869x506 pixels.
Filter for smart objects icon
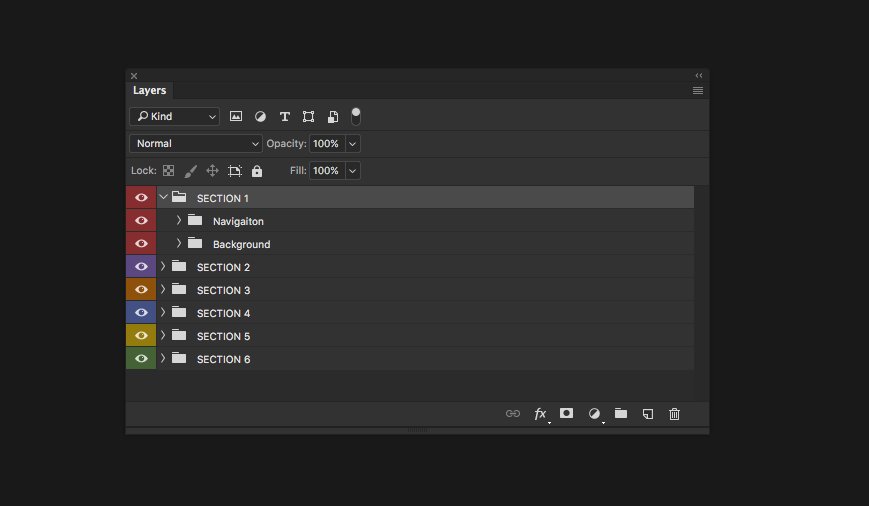[x=333, y=116]
